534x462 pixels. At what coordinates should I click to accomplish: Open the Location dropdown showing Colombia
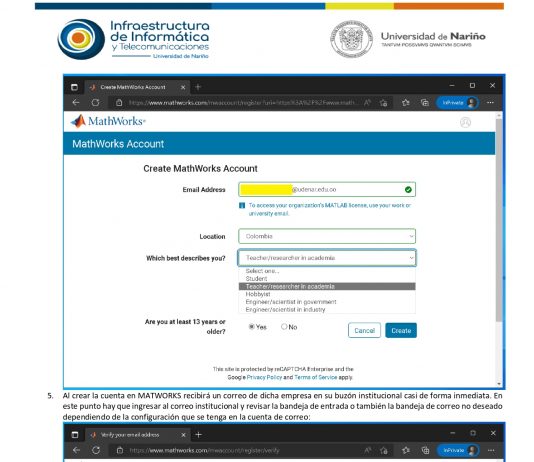(327, 236)
